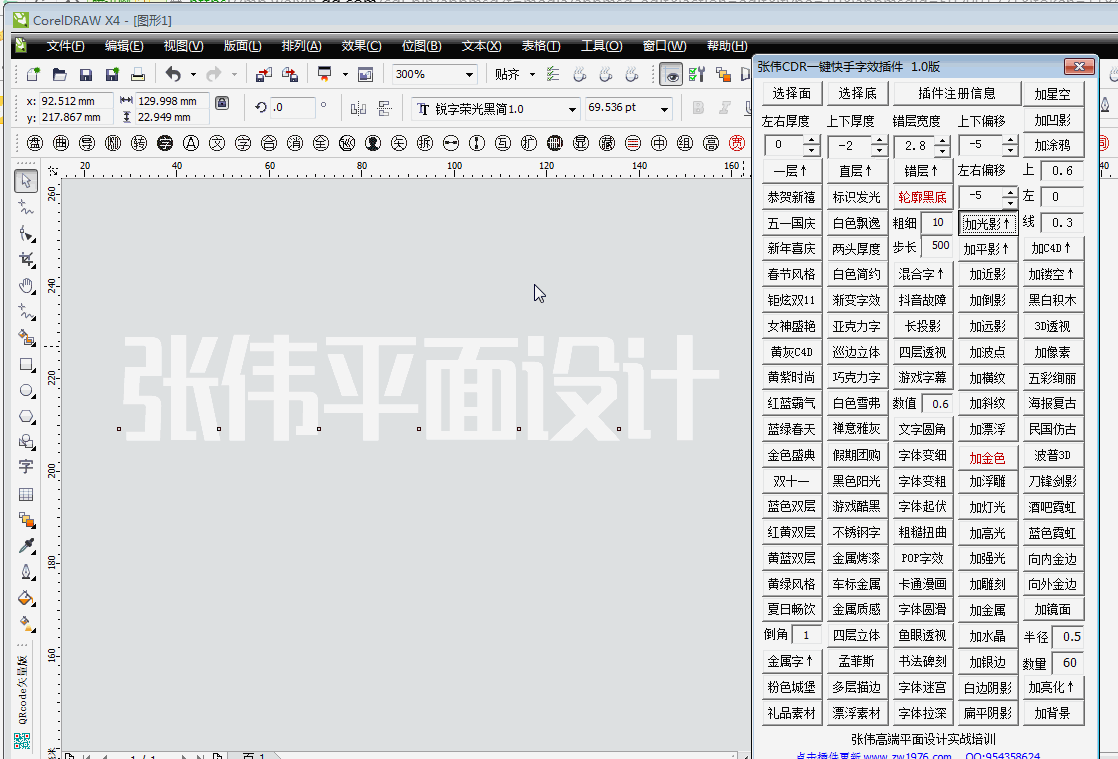The height and width of the screenshot is (759, 1118).
Task: Click the red 轮廓黑底 button
Action: [x=923, y=197]
